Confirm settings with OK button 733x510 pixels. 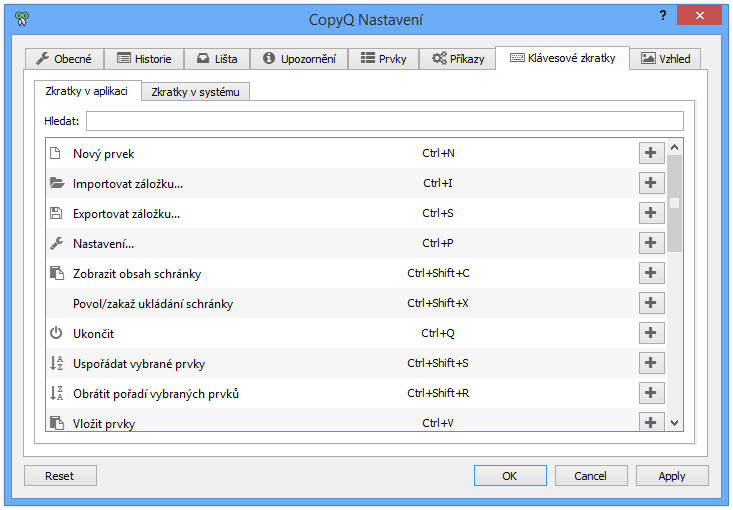(510, 476)
